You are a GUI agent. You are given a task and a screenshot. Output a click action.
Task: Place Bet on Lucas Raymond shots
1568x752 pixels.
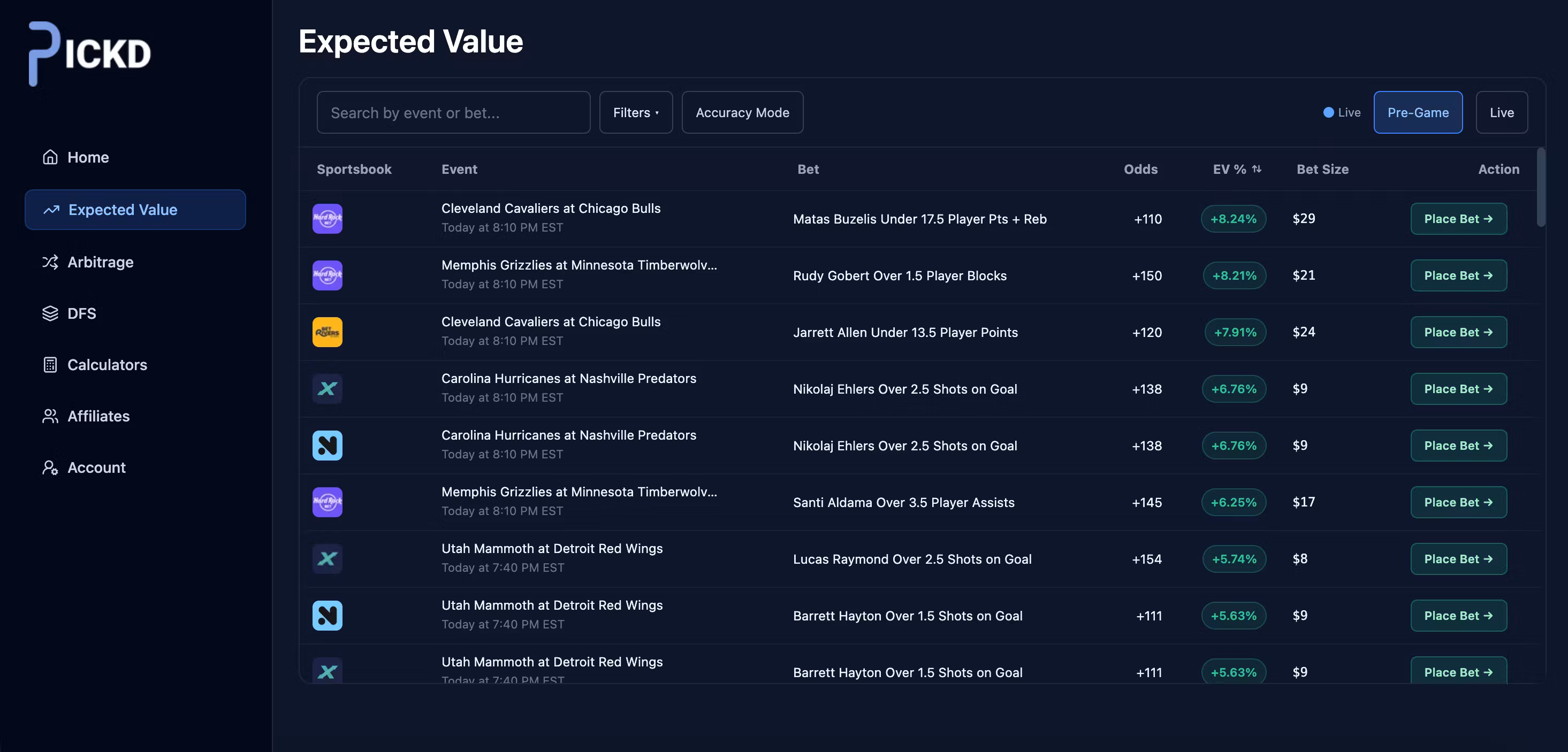[1458, 559]
